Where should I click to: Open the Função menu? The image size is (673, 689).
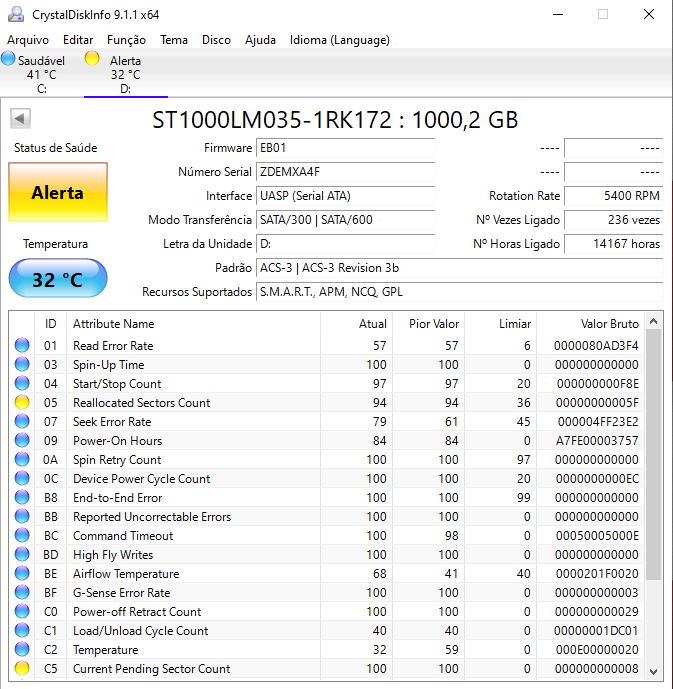tap(126, 40)
